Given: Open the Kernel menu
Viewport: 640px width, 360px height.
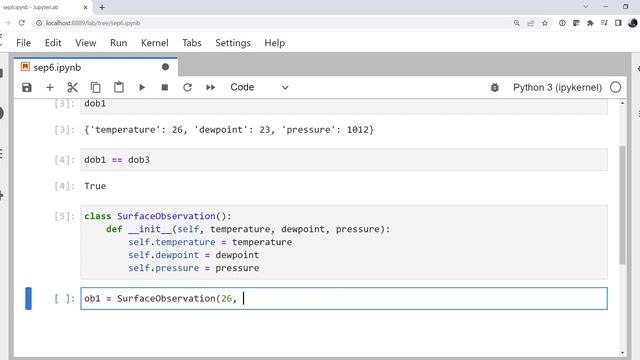Looking at the screenshot, I should tap(155, 43).
